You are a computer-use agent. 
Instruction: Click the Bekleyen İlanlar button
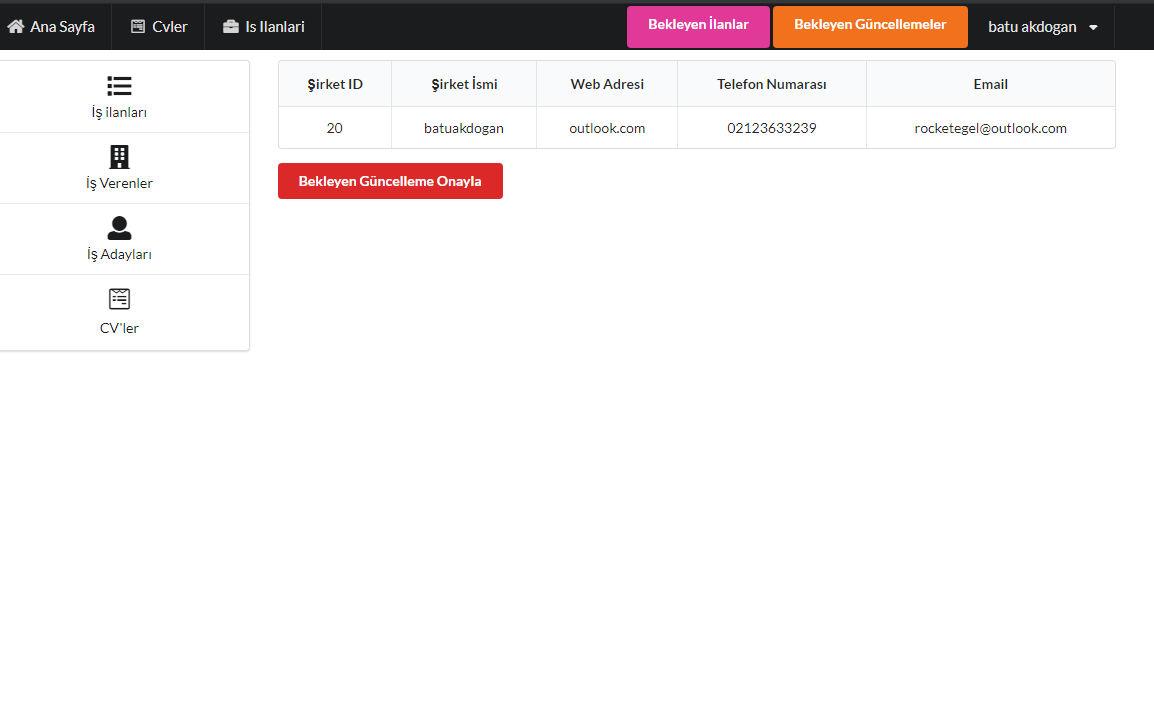tap(698, 26)
